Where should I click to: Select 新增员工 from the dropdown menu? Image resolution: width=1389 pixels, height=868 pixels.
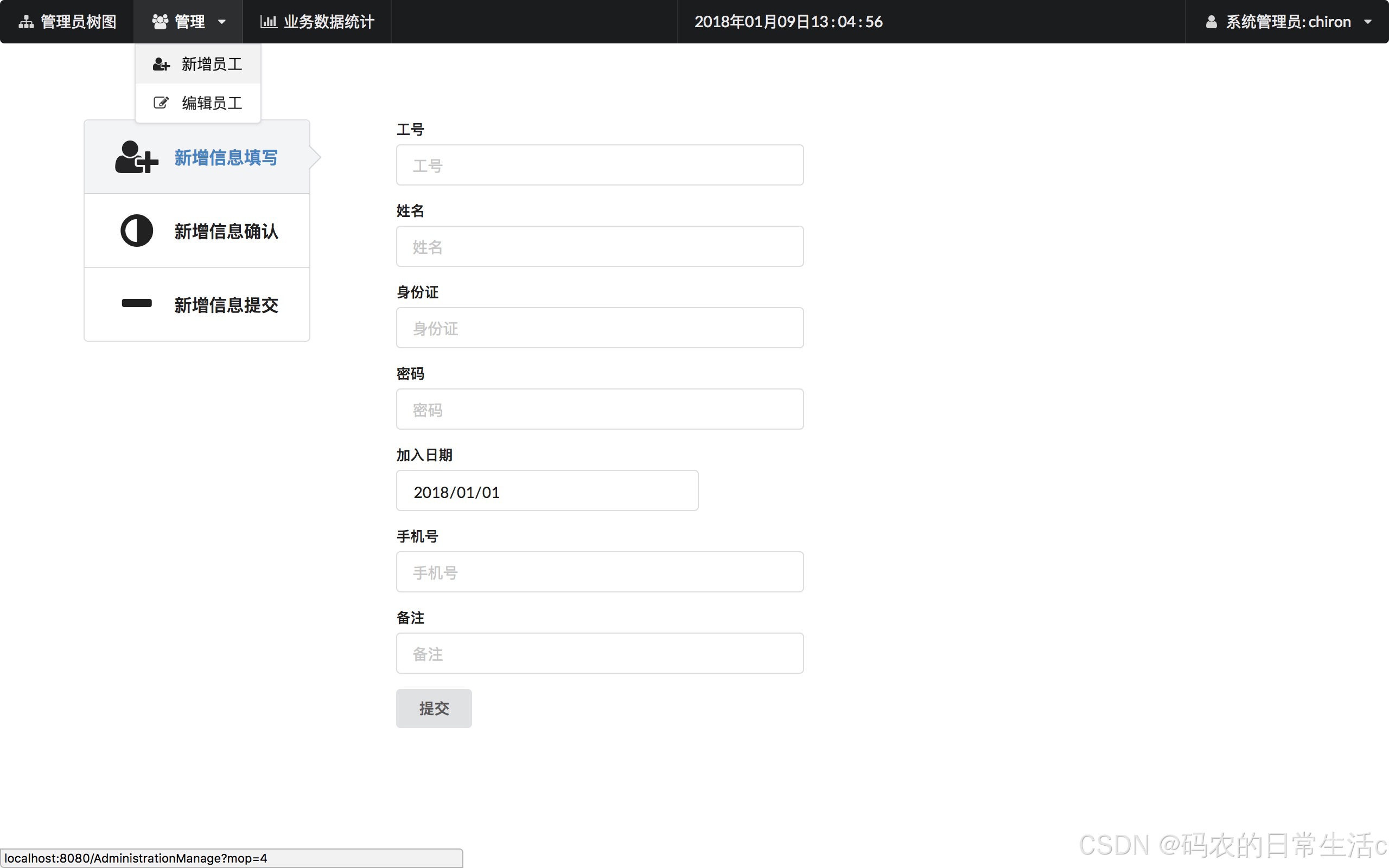(211, 63)
